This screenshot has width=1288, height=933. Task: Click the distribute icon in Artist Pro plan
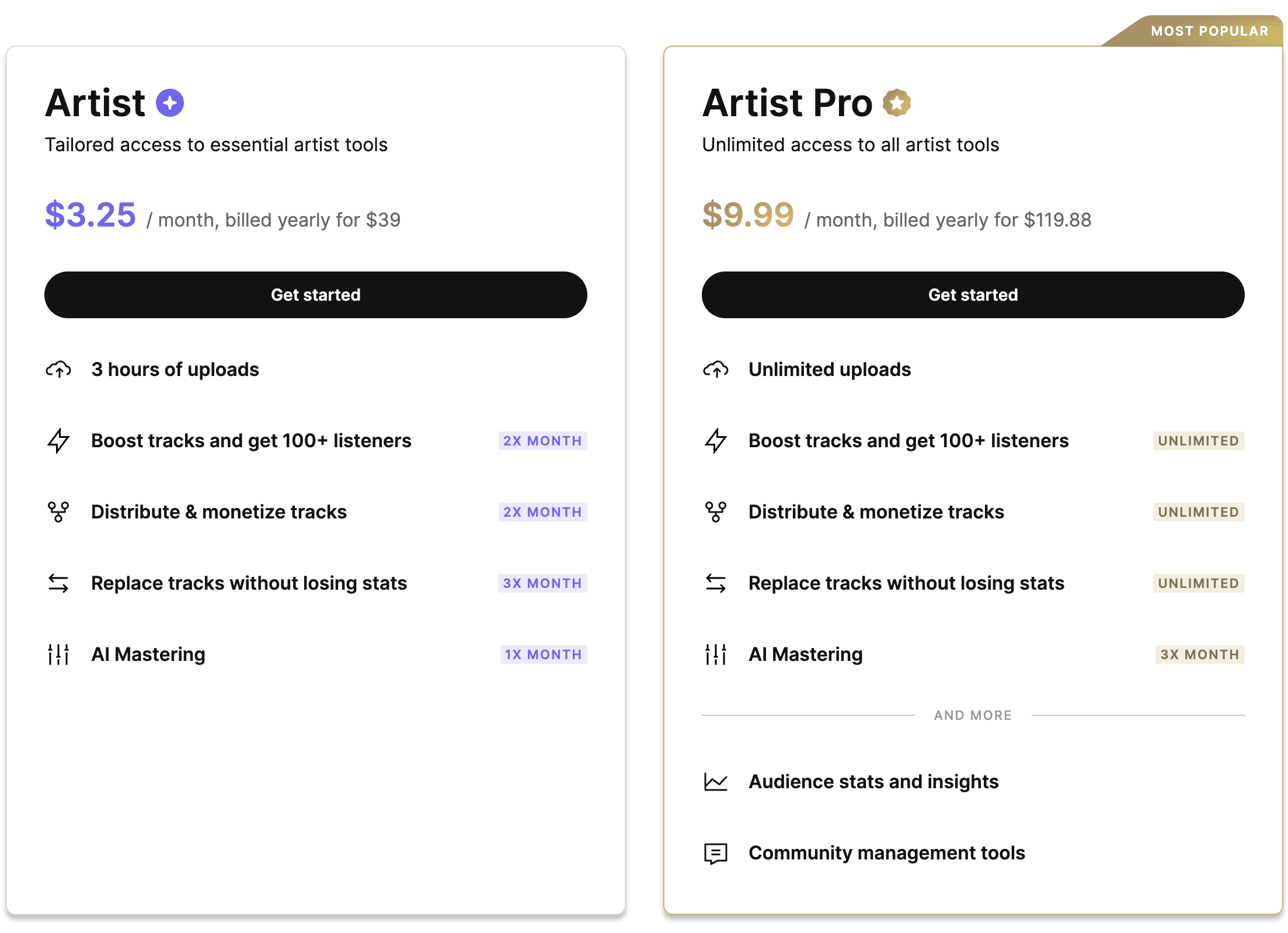pyautogui.click(x=716, y=512)
